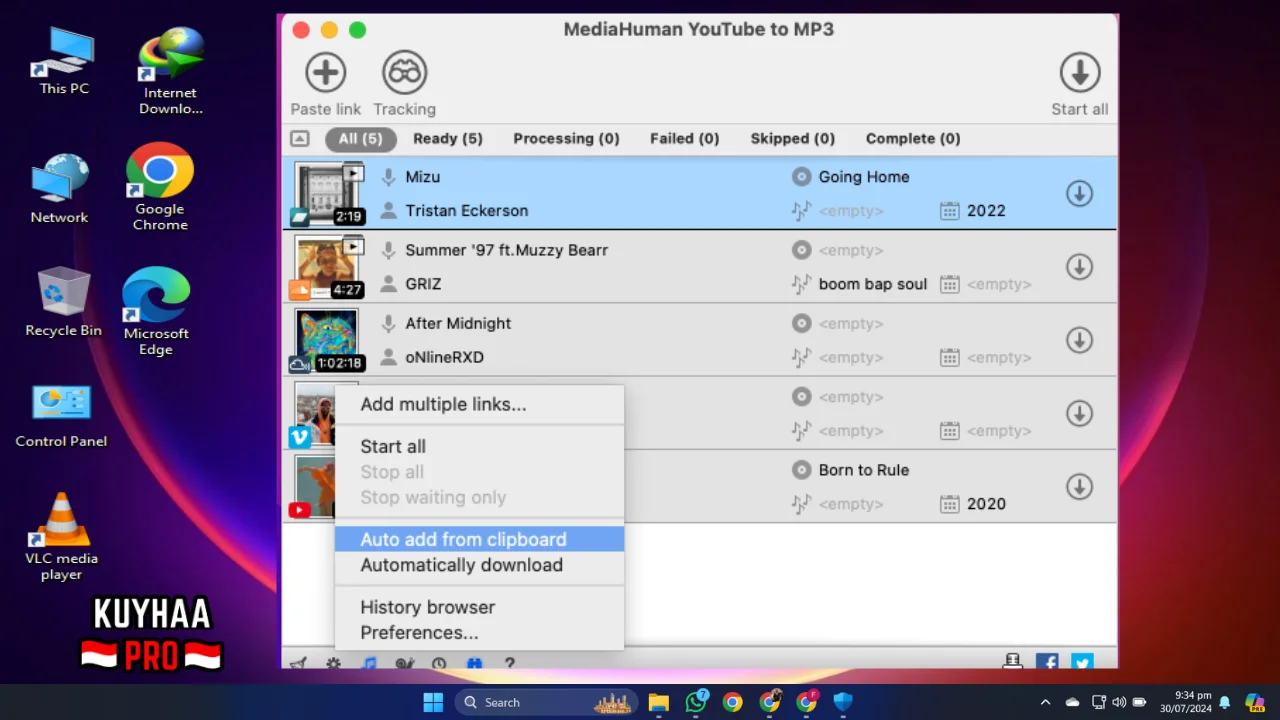Click the music note icon in bottom bar

[369, 663]
